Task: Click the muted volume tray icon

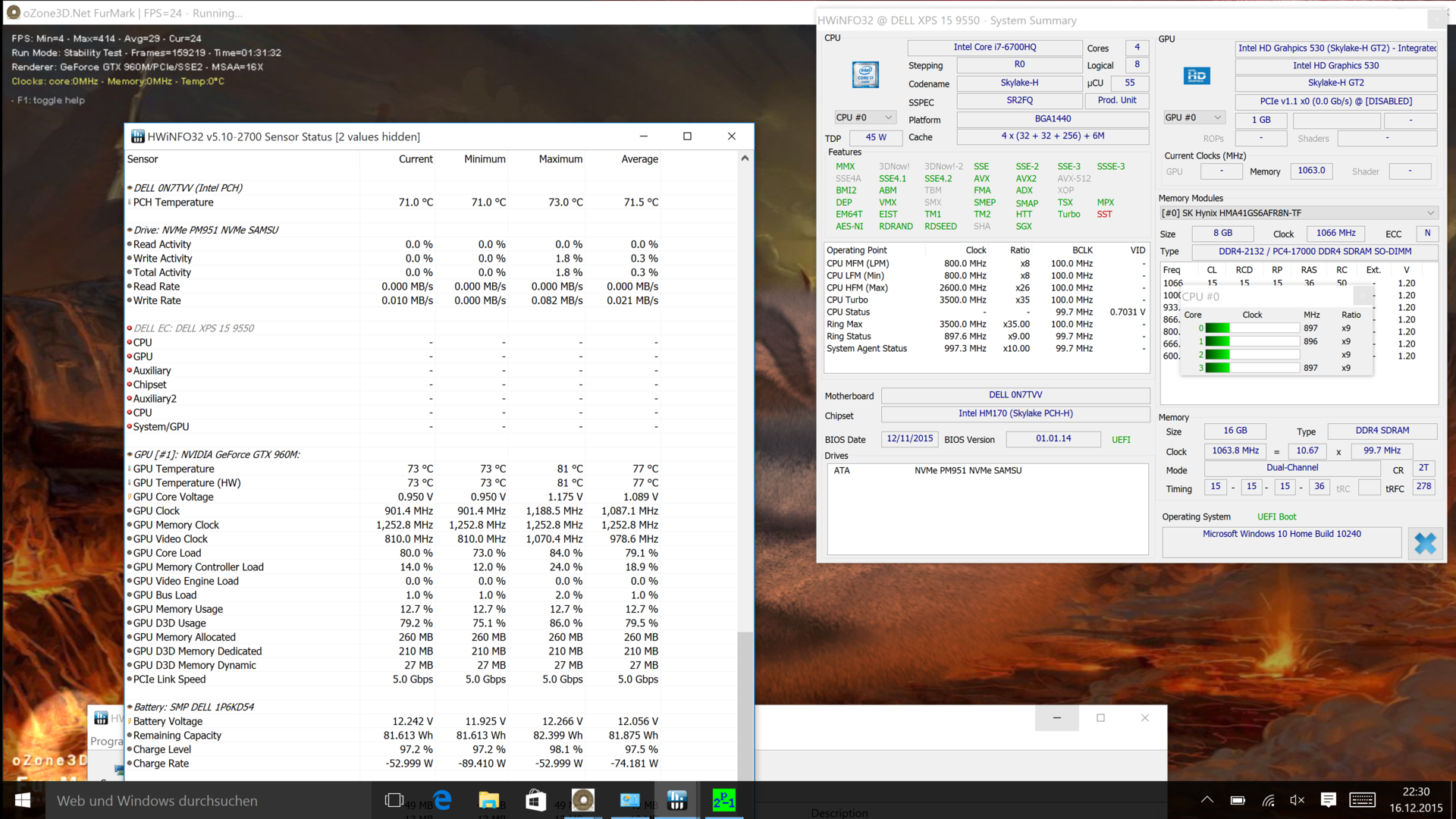Action: pos(1298,800)
